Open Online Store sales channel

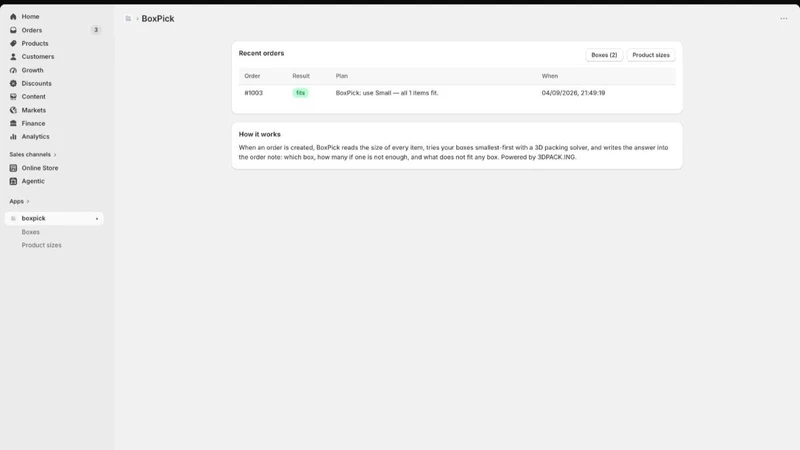pos(40,168)
